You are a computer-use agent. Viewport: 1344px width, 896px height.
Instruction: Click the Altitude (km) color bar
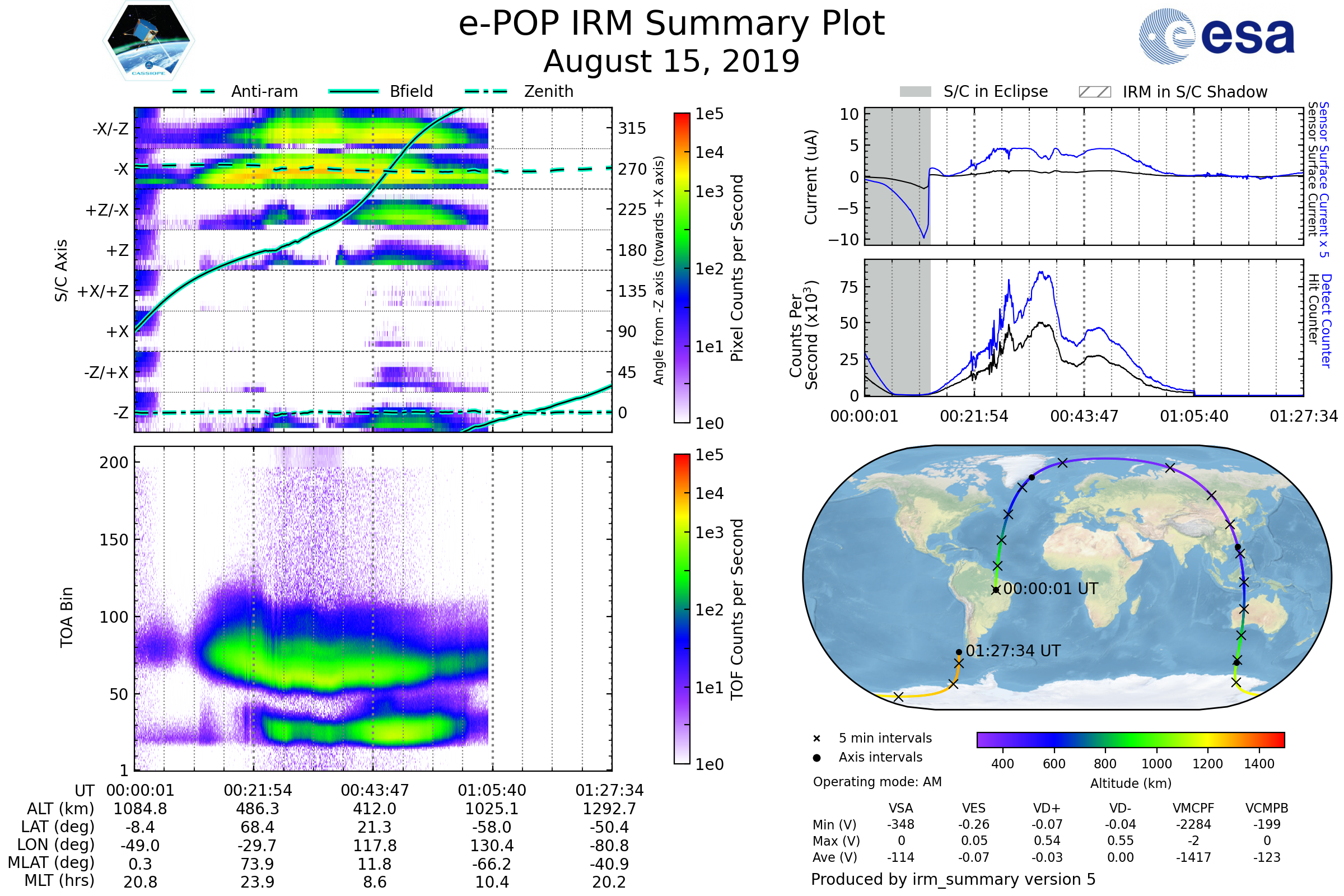click(1130, 739)
